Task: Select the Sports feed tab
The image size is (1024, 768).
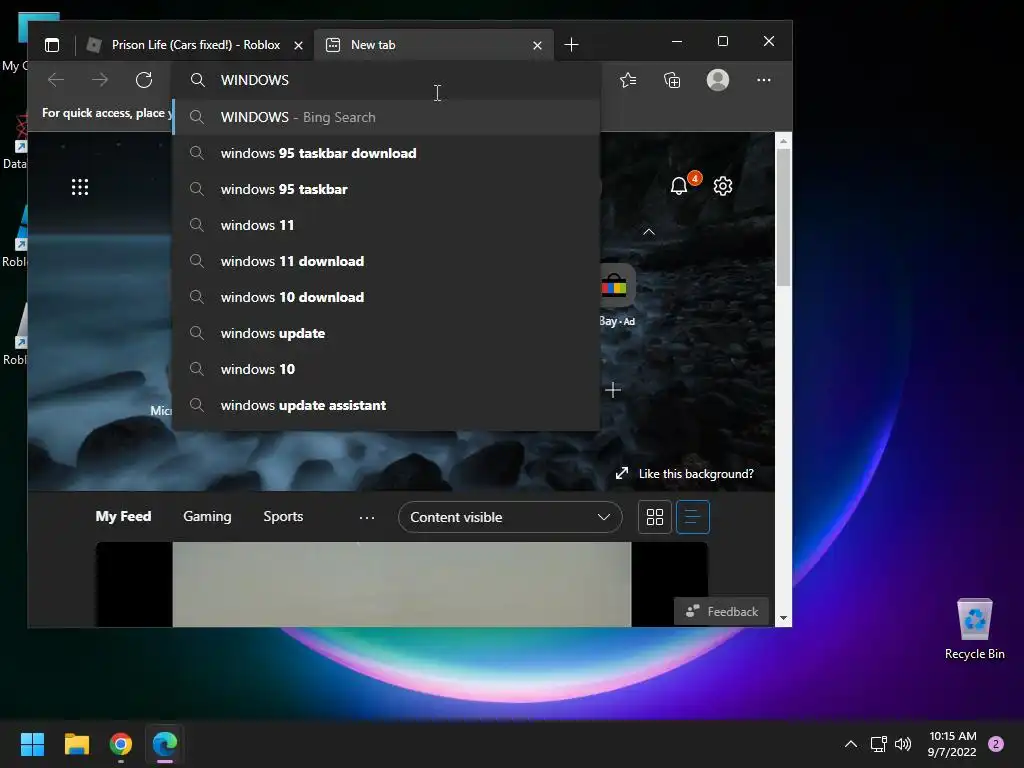Action: point(283,516)
